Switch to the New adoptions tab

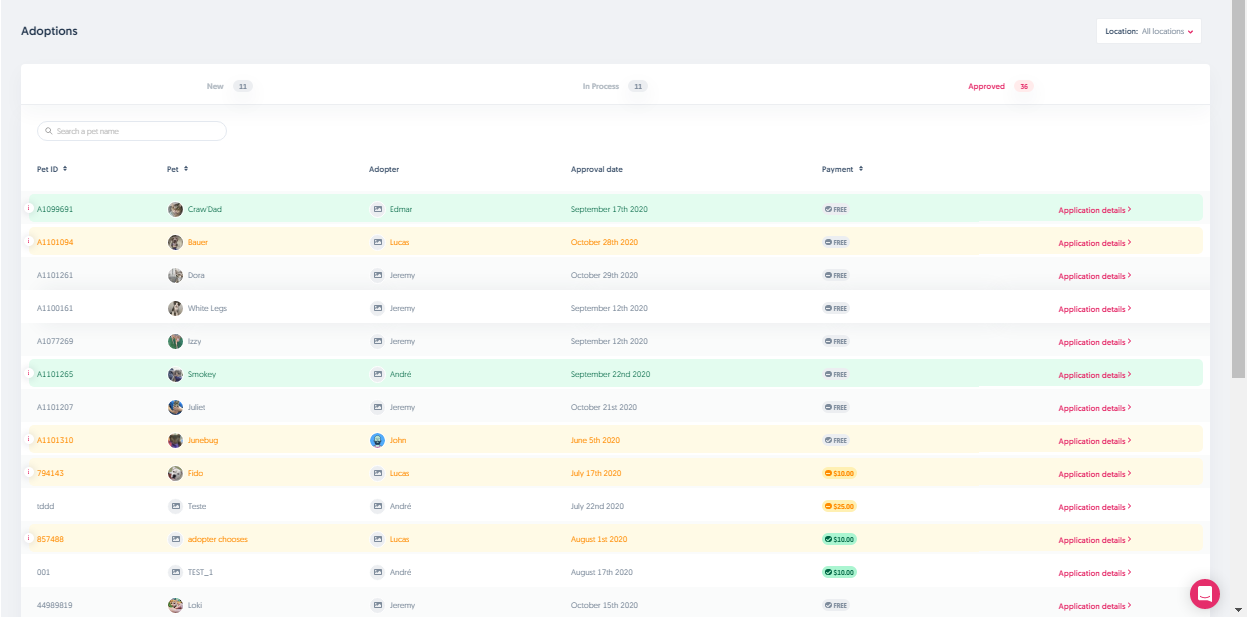(228, 86)
